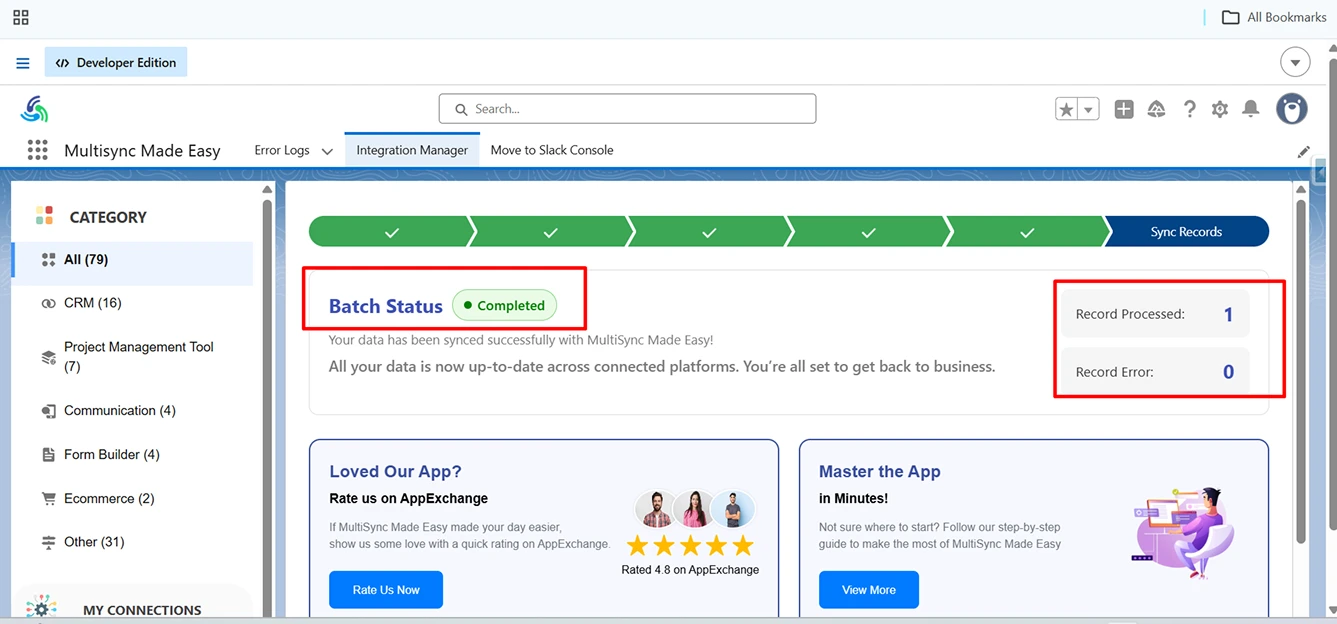Open the global actions plus icon
The width and height of the screenshot is (1337, 624).
(1124, 110)
